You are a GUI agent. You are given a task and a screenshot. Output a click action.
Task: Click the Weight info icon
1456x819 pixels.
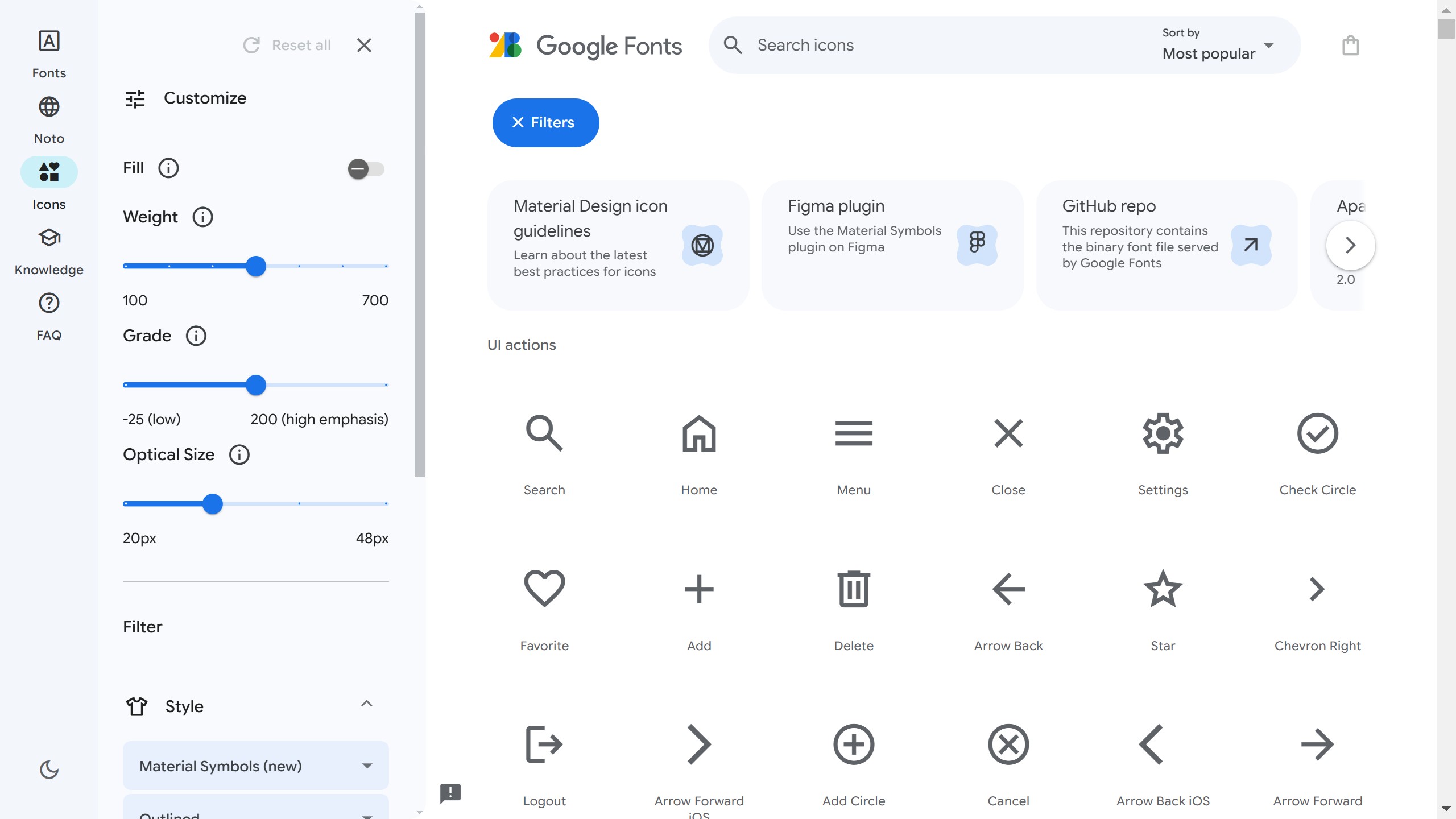(x=202, y=217)
